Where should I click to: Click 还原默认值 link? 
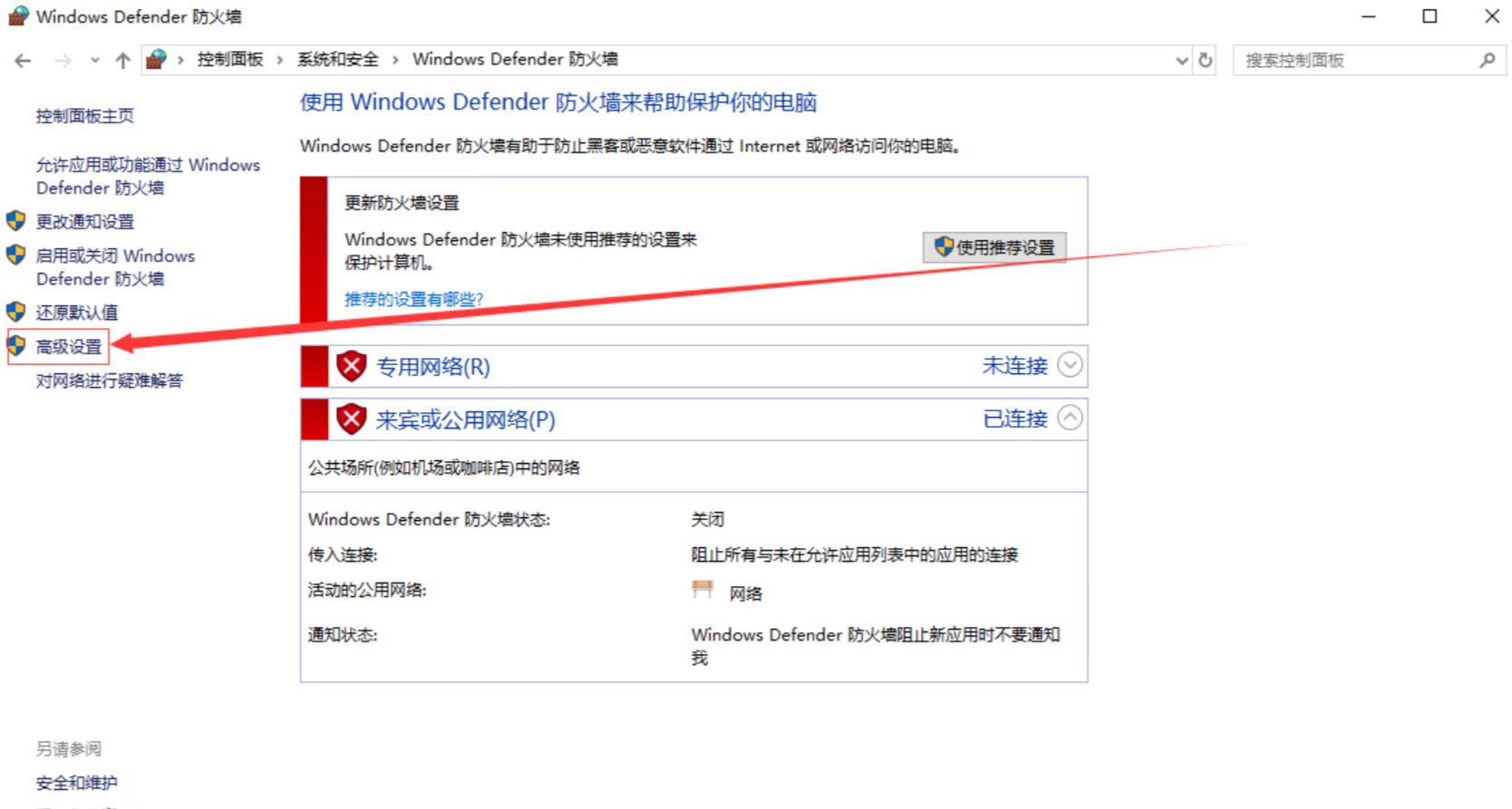77,313
